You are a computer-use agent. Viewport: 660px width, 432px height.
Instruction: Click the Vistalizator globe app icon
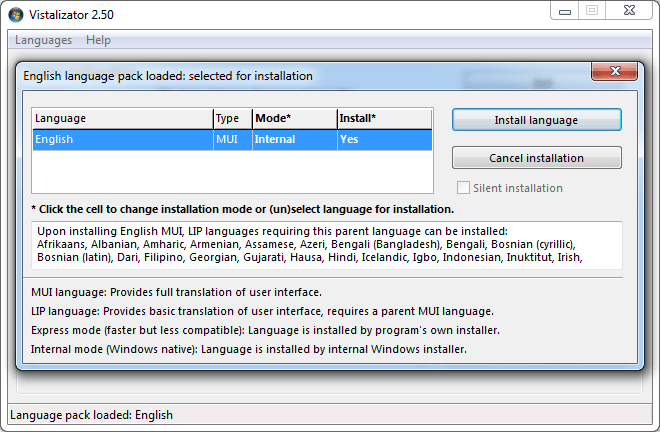pos(16,15)
